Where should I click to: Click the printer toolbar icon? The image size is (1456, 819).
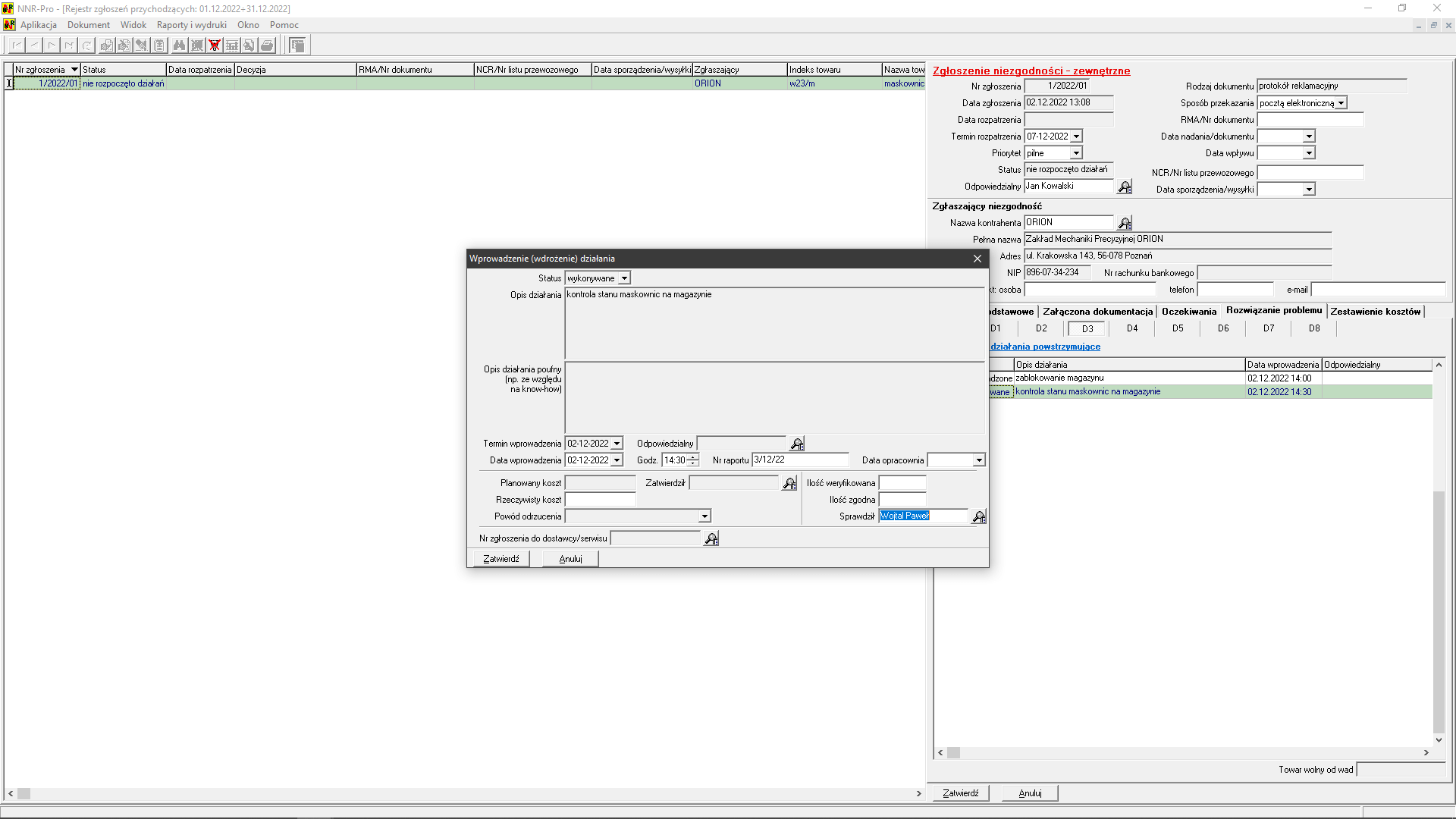267,45
